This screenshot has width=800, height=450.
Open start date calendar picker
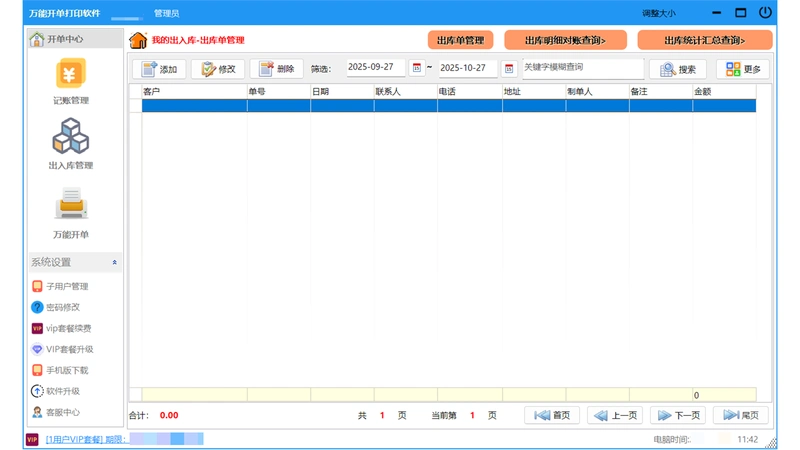[x=417, y=68]
